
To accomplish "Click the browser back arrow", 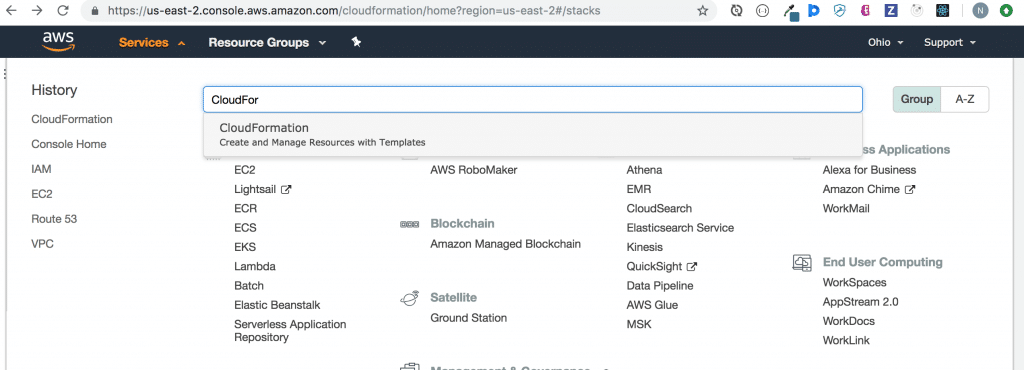I will [11, 10].
